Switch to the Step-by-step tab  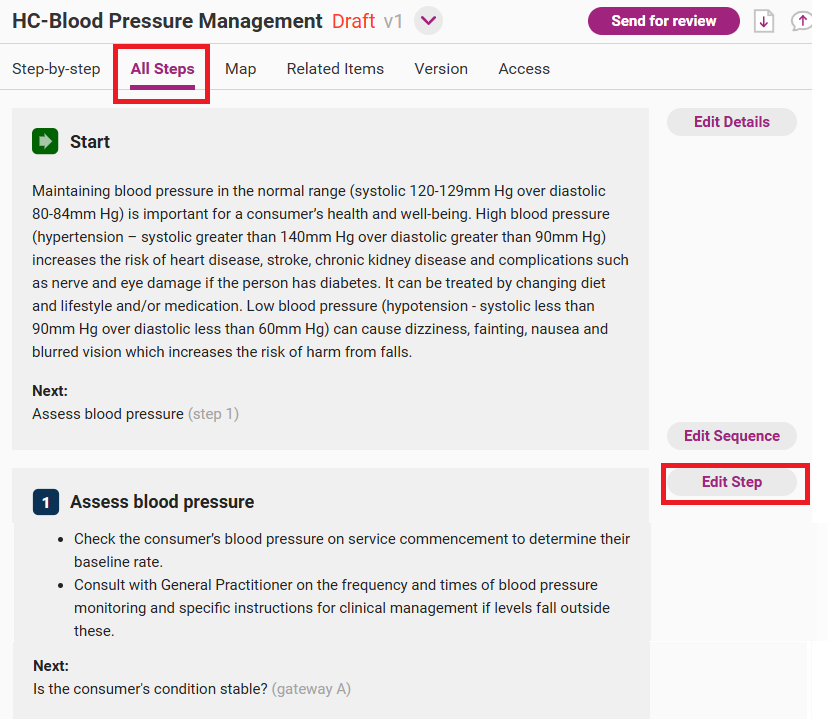point(56,69)
